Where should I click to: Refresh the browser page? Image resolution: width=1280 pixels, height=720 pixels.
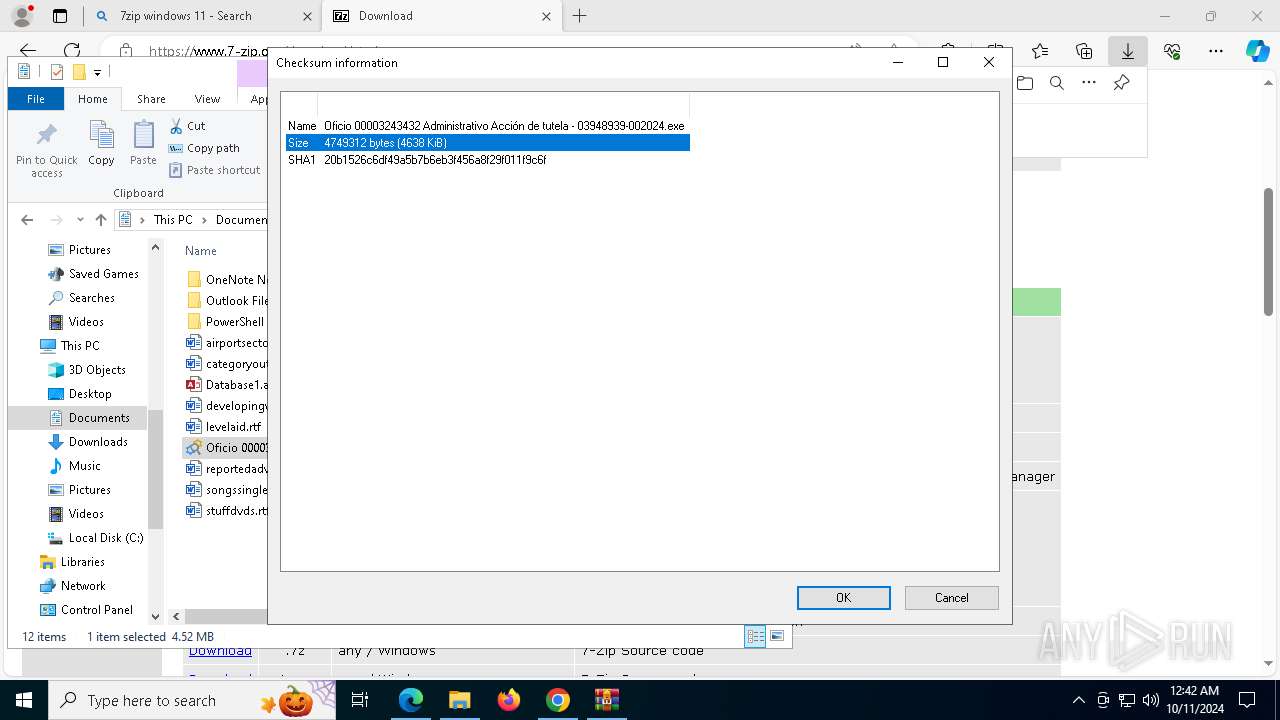point(72,51)
